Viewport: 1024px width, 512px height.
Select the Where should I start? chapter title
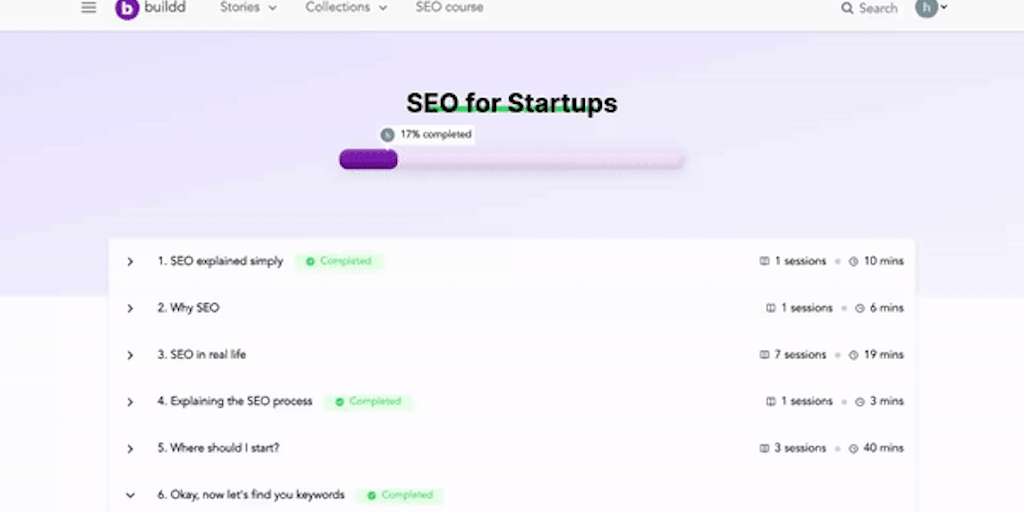218,448
